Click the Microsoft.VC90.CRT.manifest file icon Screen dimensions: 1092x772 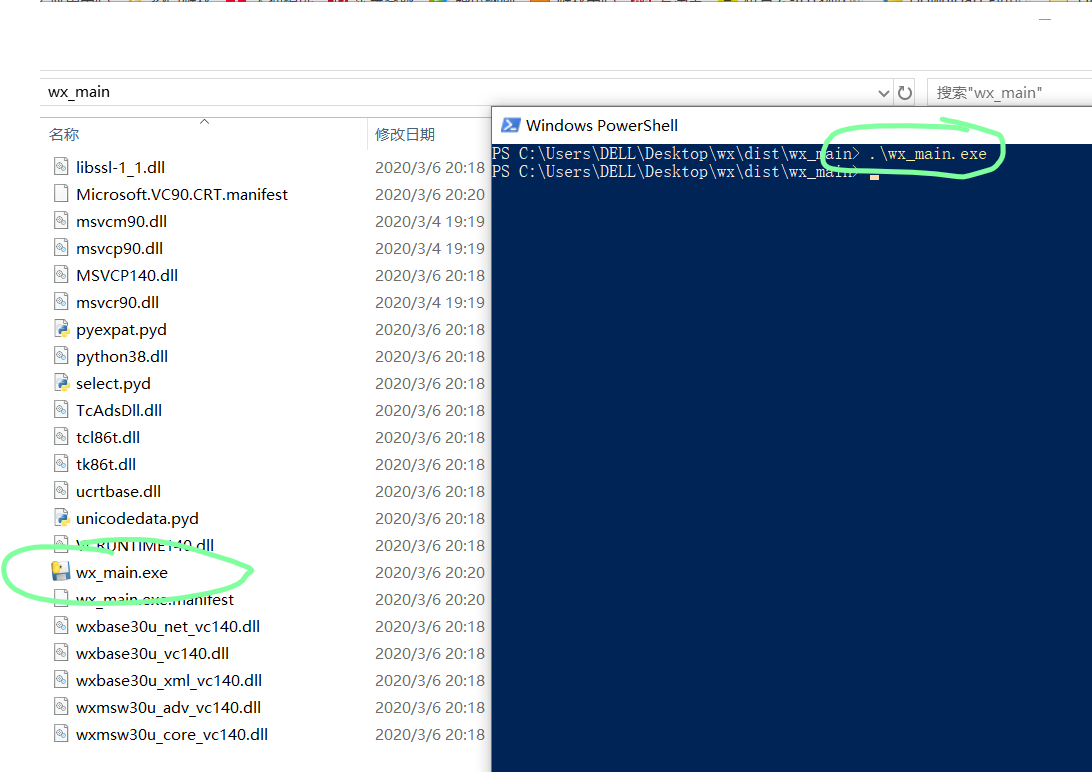click(x=61, y=194)
